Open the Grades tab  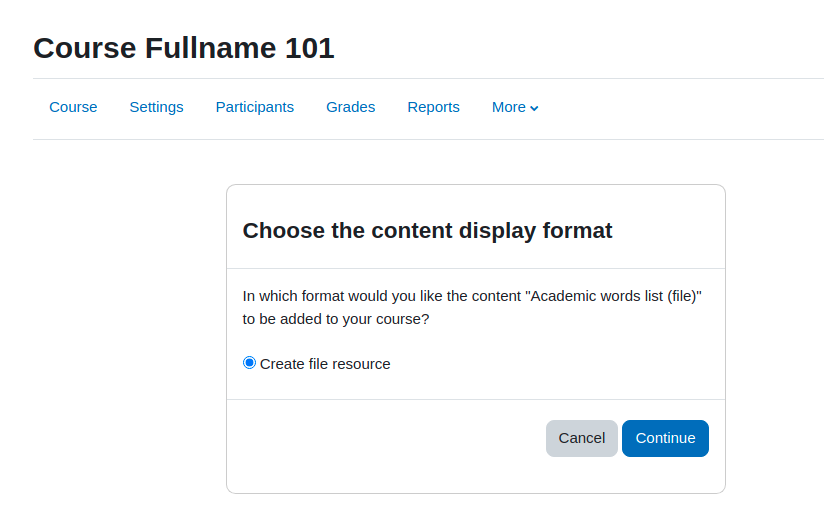click(351, 107)
